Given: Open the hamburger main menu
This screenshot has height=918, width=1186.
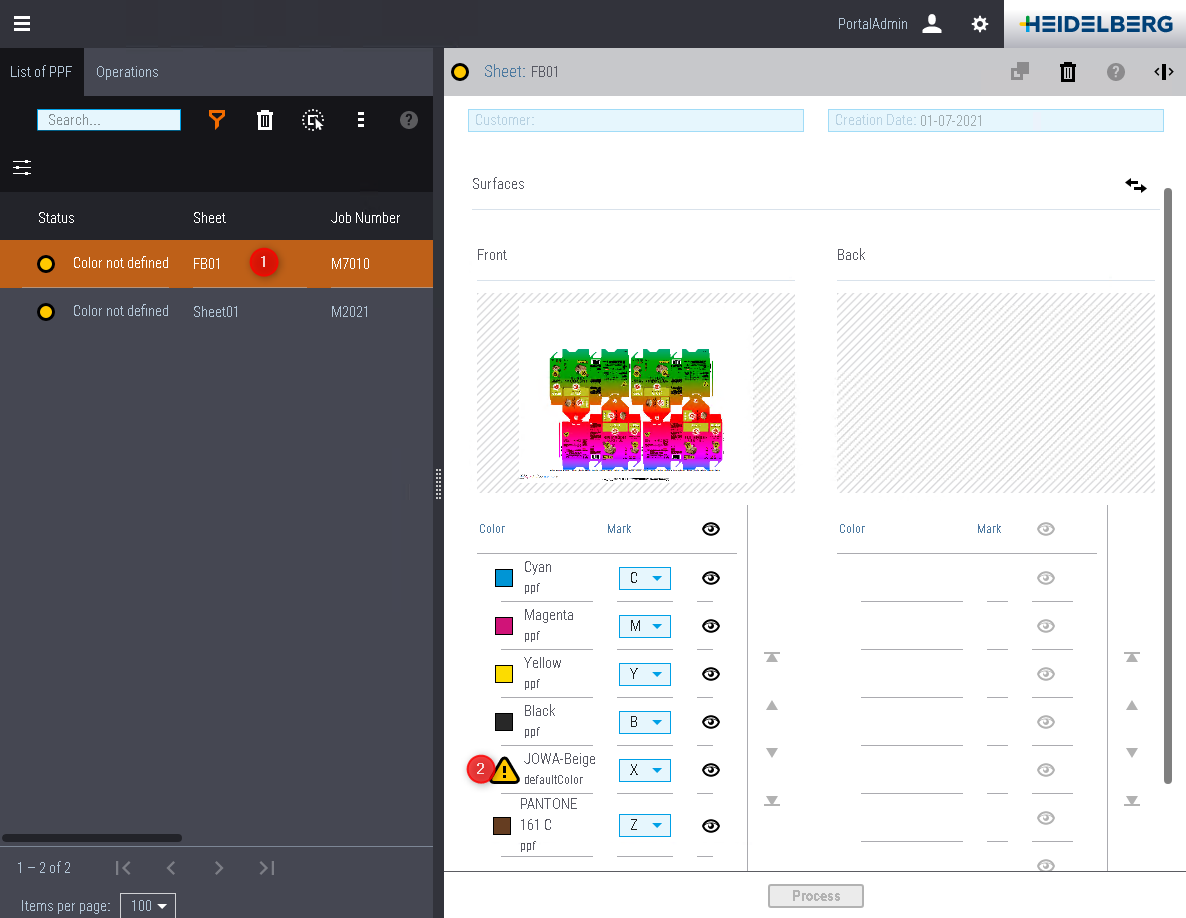Looking at the screenshot, I should (22, 24).
